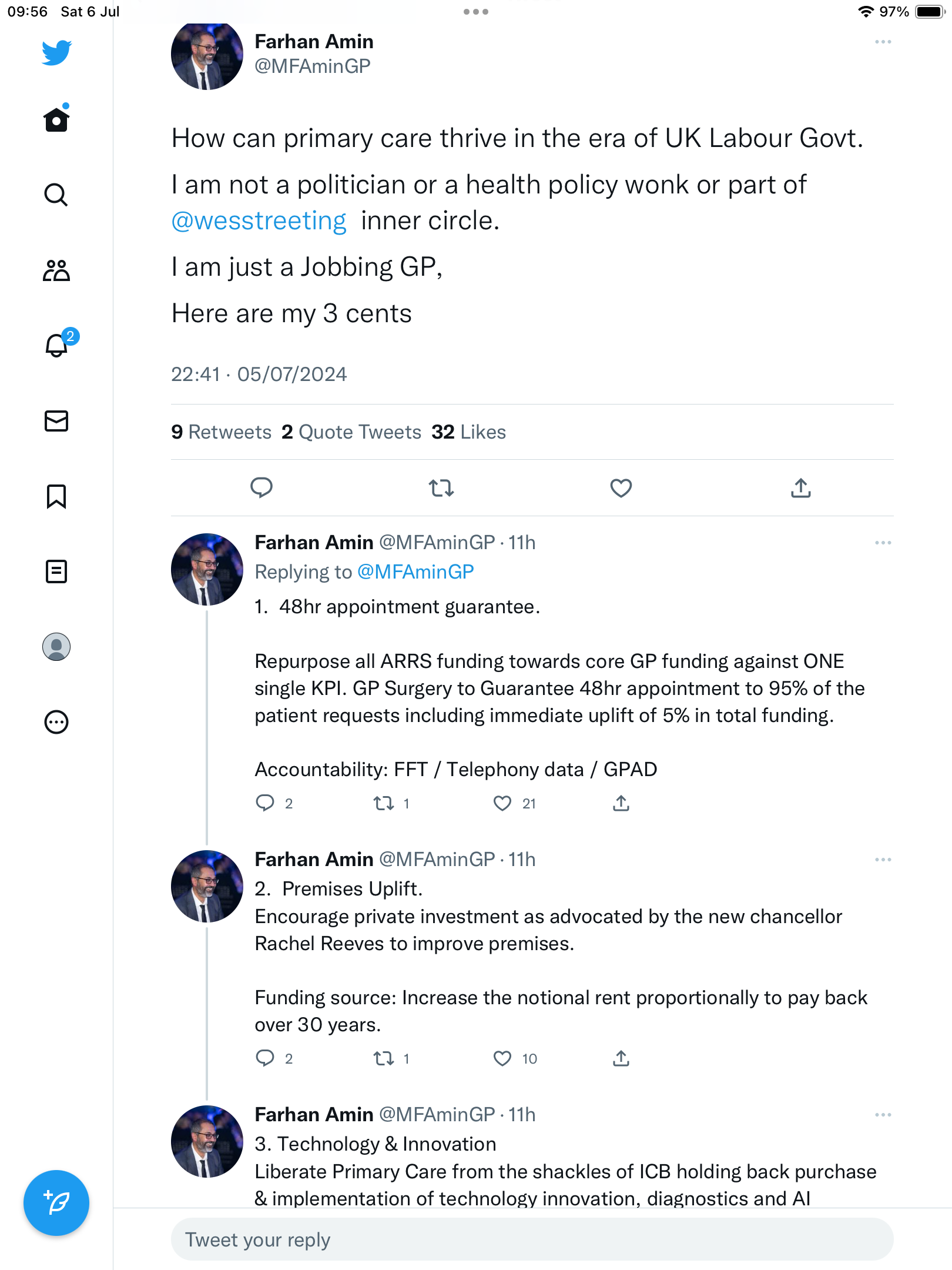The height and width of the screenshot is (1270, 952).
Task: Share the main tweet
Action: [800, 488]
